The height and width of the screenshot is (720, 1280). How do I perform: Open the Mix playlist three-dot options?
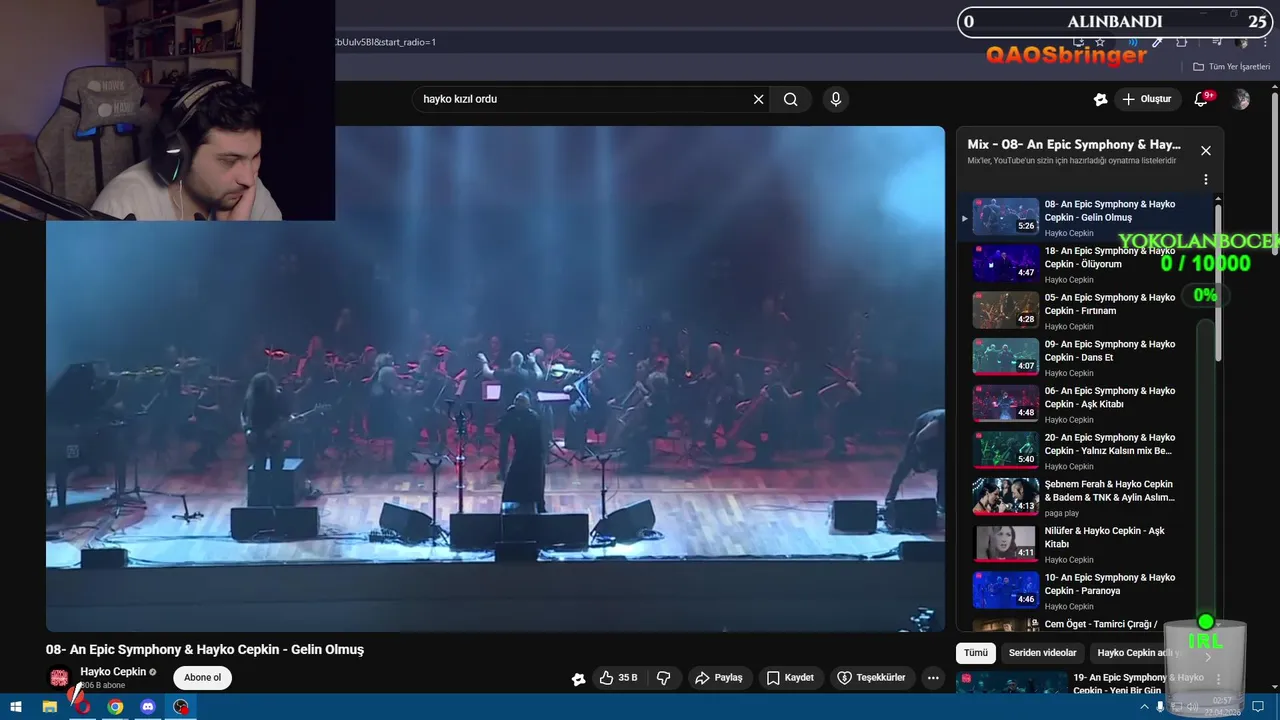point(1206,180)
